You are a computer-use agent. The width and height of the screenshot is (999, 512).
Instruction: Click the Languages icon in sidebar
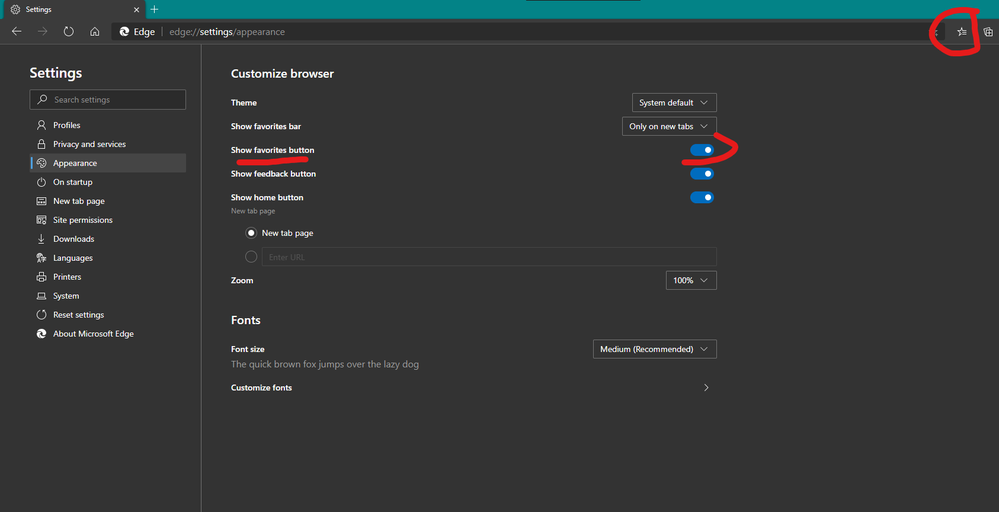41,258
